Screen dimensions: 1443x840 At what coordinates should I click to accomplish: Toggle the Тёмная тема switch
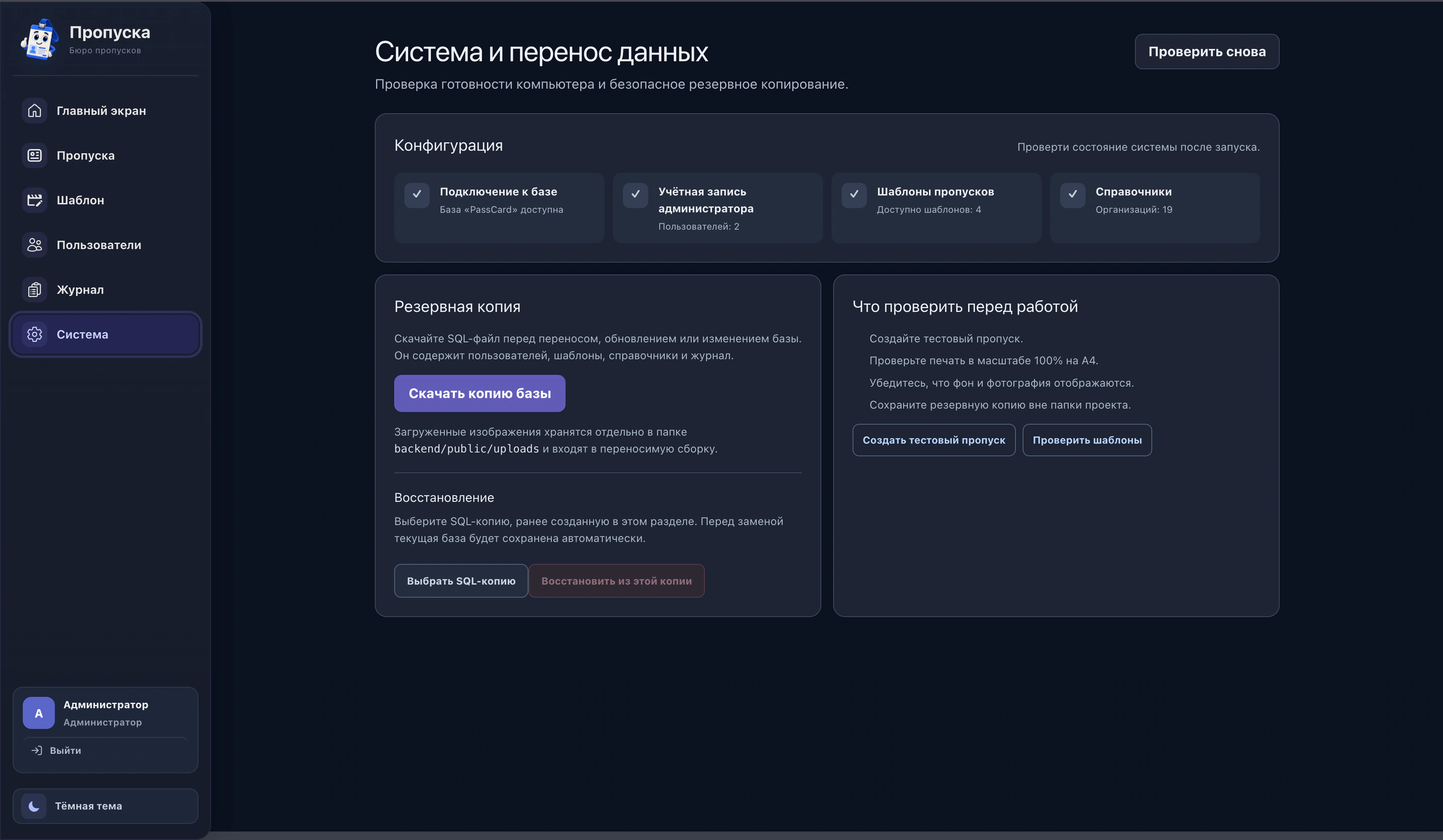click(105, 805)
